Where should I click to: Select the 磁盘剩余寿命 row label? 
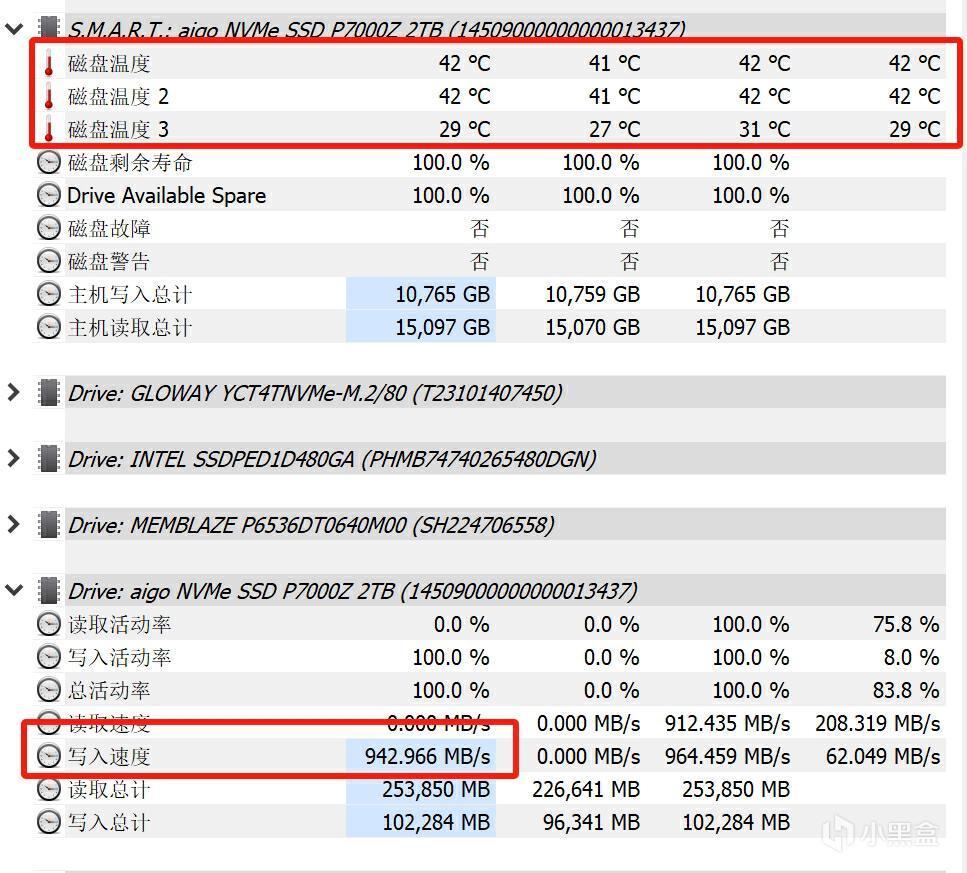coord(130,163)
